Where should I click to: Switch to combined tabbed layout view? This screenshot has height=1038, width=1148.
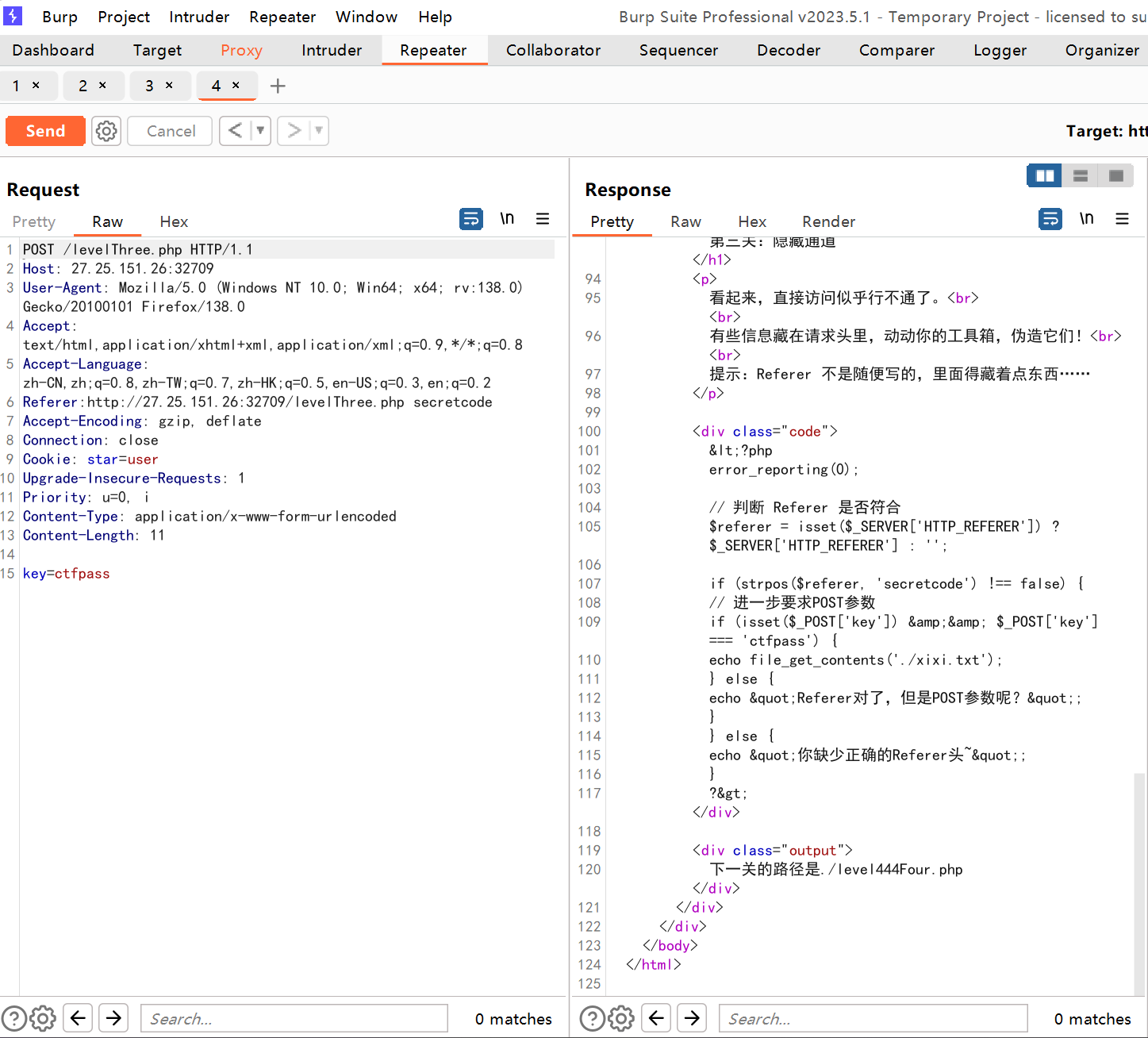(x=1115, y=176)
